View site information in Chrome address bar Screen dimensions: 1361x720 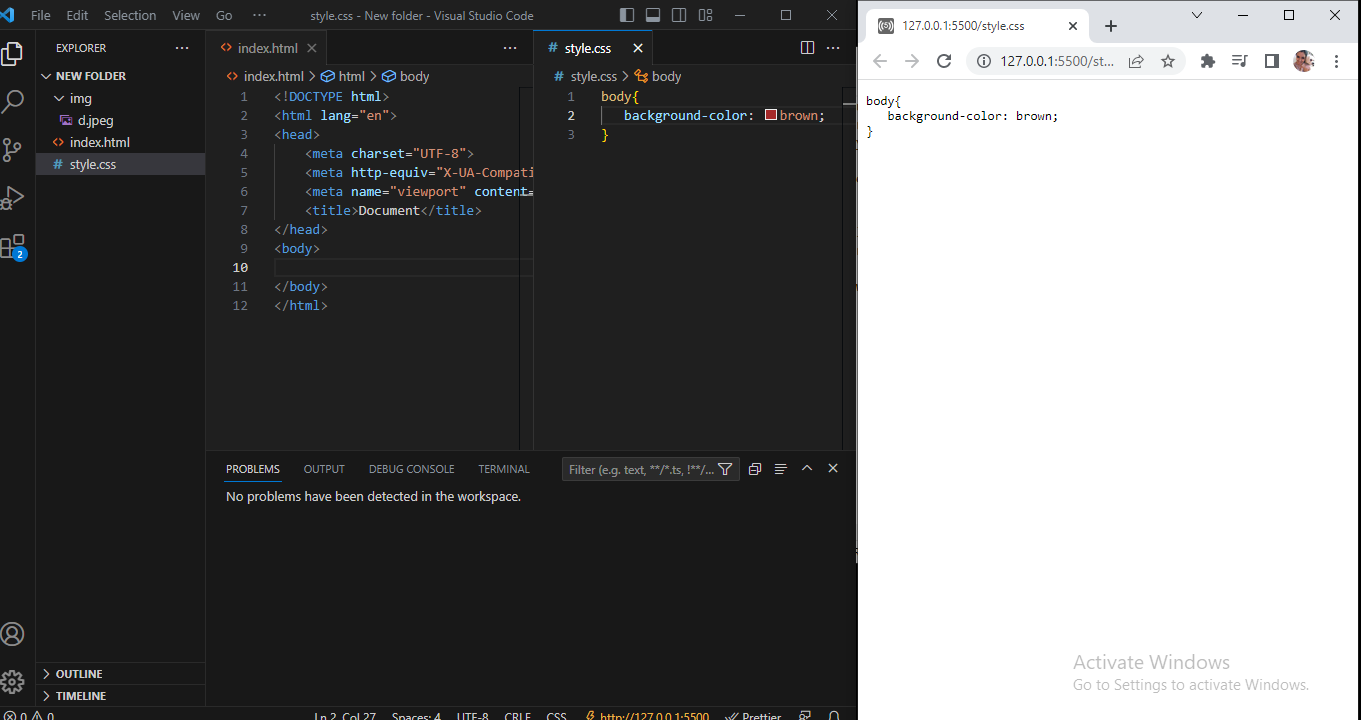[x=983, y=61]
